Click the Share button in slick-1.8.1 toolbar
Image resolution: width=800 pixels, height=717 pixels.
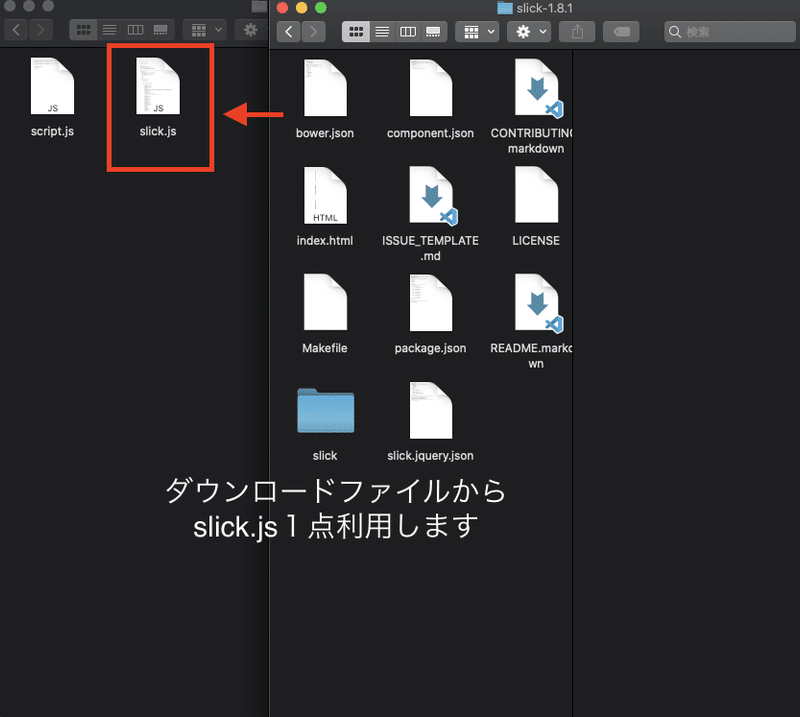(x=577, y=32)
